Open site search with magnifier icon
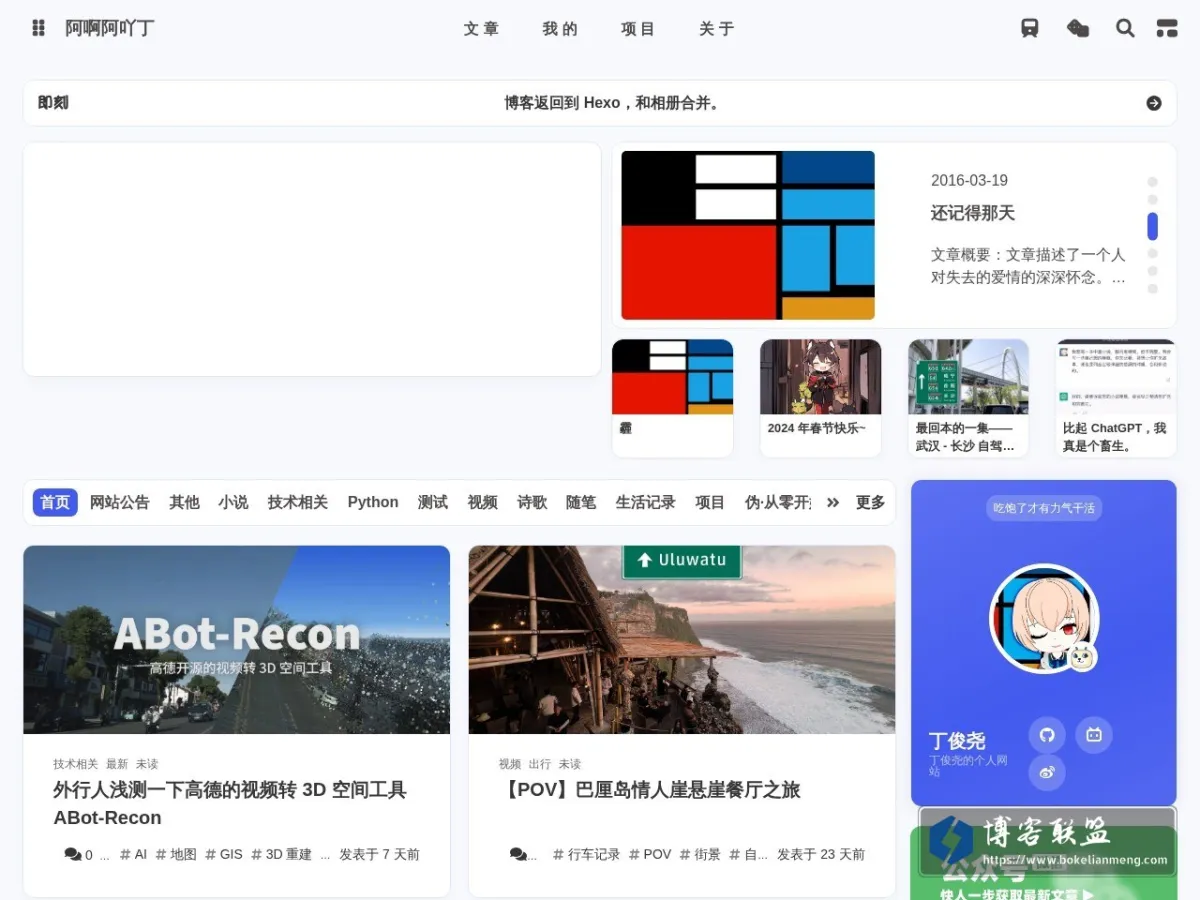1200x900 pixels. pos(1125,28)
